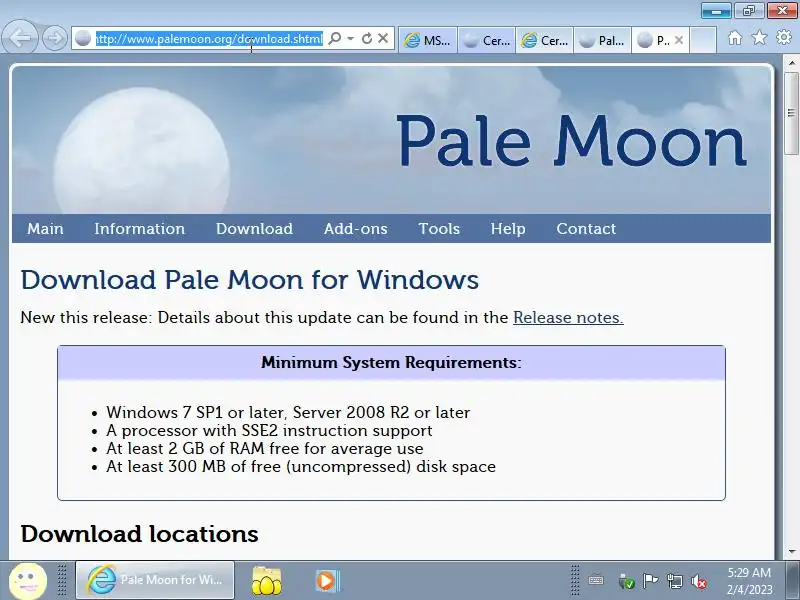
Task: Open a new blank tab
Action: [703, 40]
